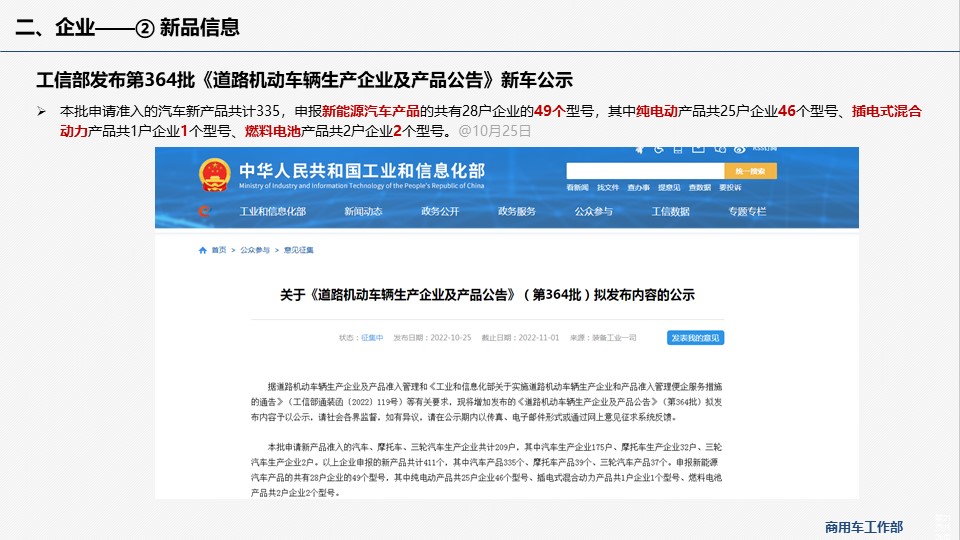Viewport: 960px width, 540px height.
Task: Open the 查办事 quick link
Action: point(639,187)
